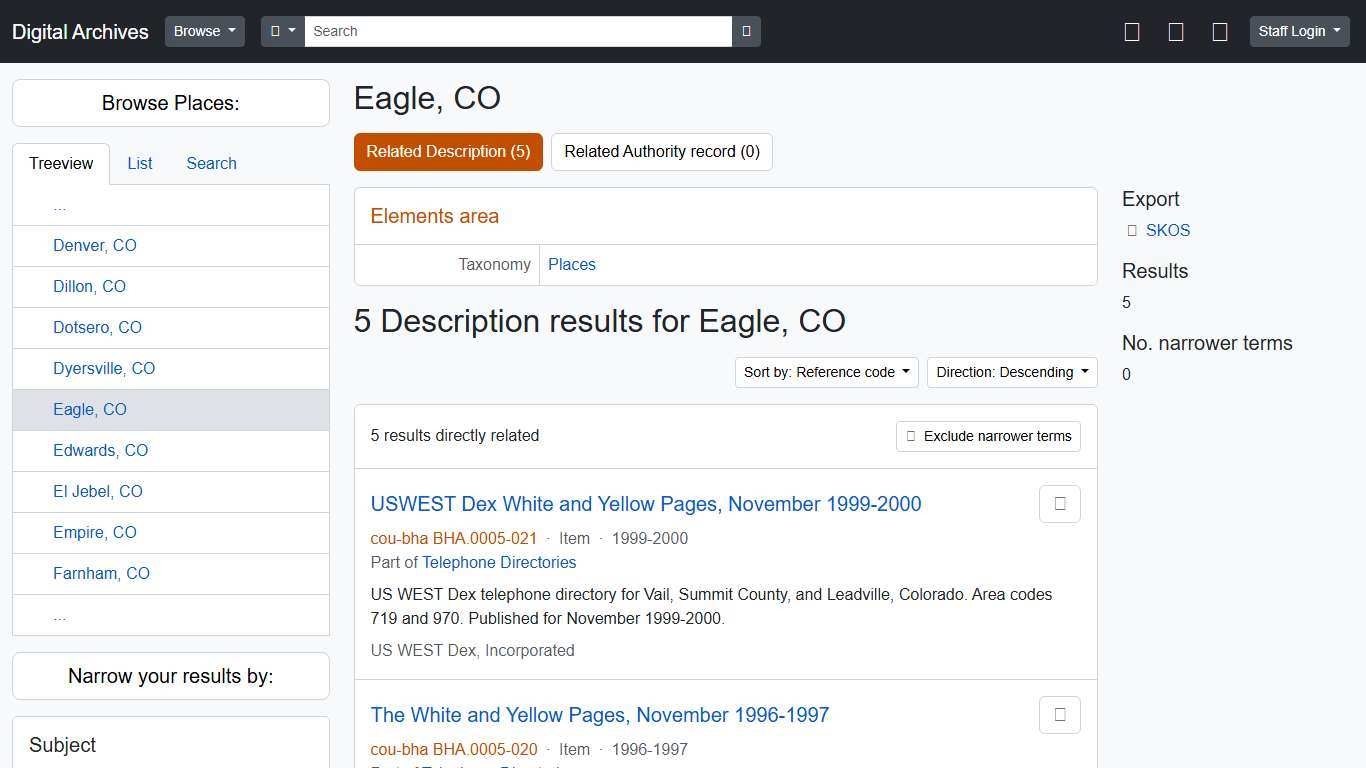Open the Staff Login dropdown
Screen dimensions: 1366x768
[x=1298, y=31]
